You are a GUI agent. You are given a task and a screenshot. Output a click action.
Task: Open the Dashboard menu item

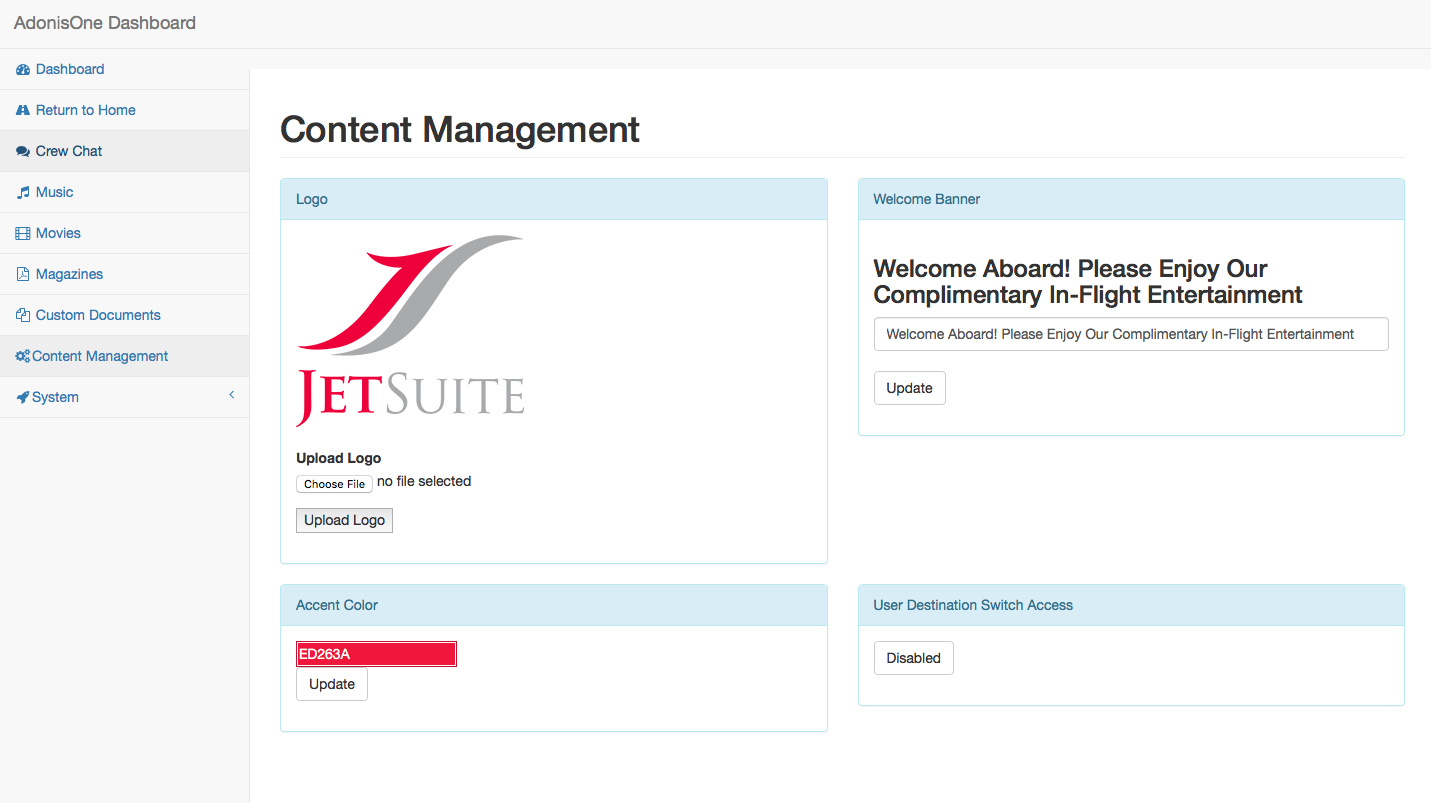124,69
